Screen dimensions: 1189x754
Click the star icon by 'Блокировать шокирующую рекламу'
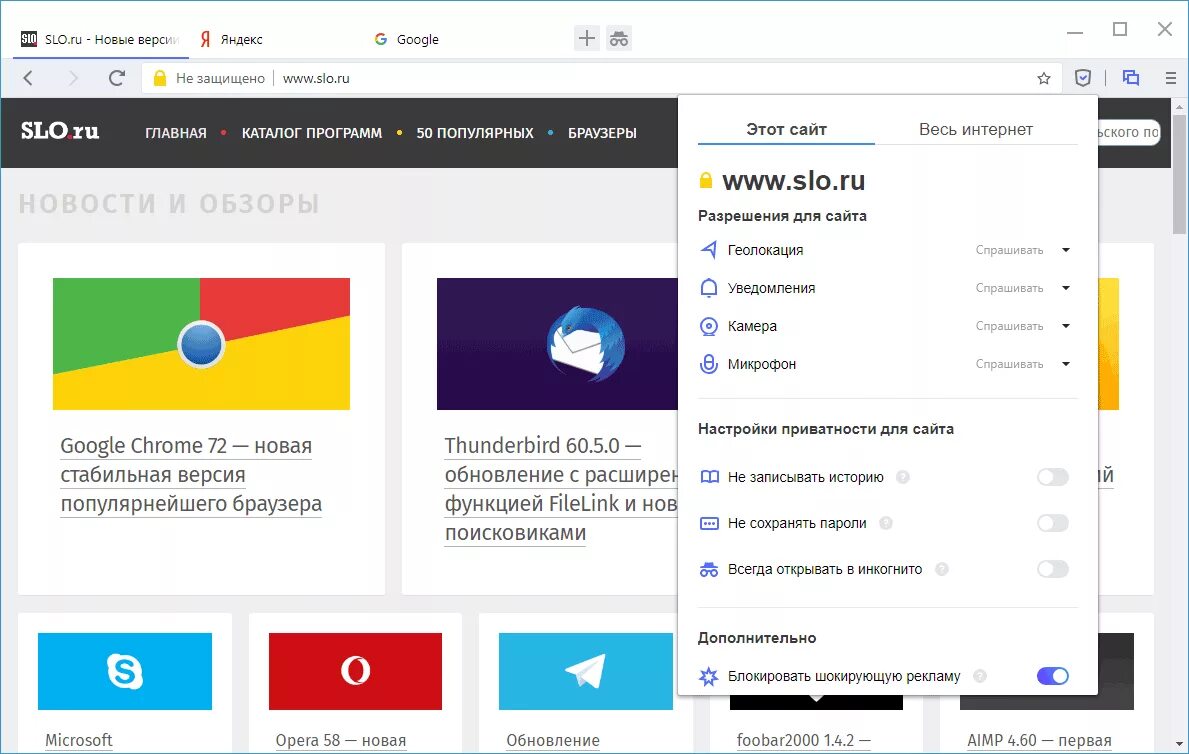[x=708, y=676]
